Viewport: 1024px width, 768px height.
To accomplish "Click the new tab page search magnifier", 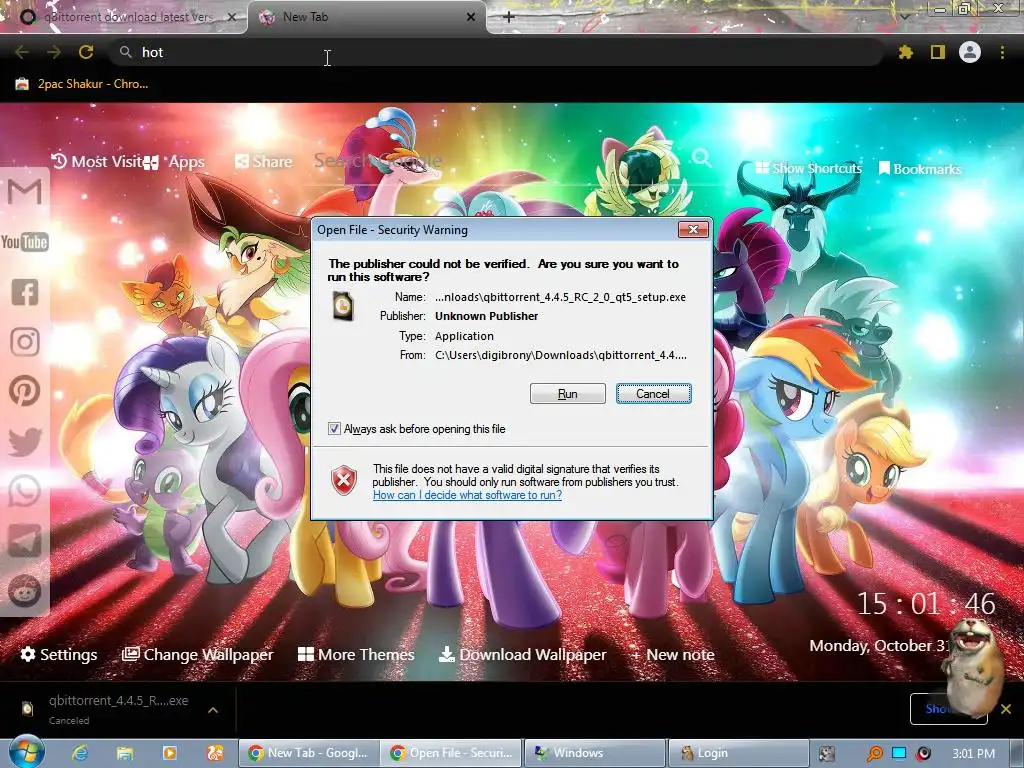I will [701, 158].
